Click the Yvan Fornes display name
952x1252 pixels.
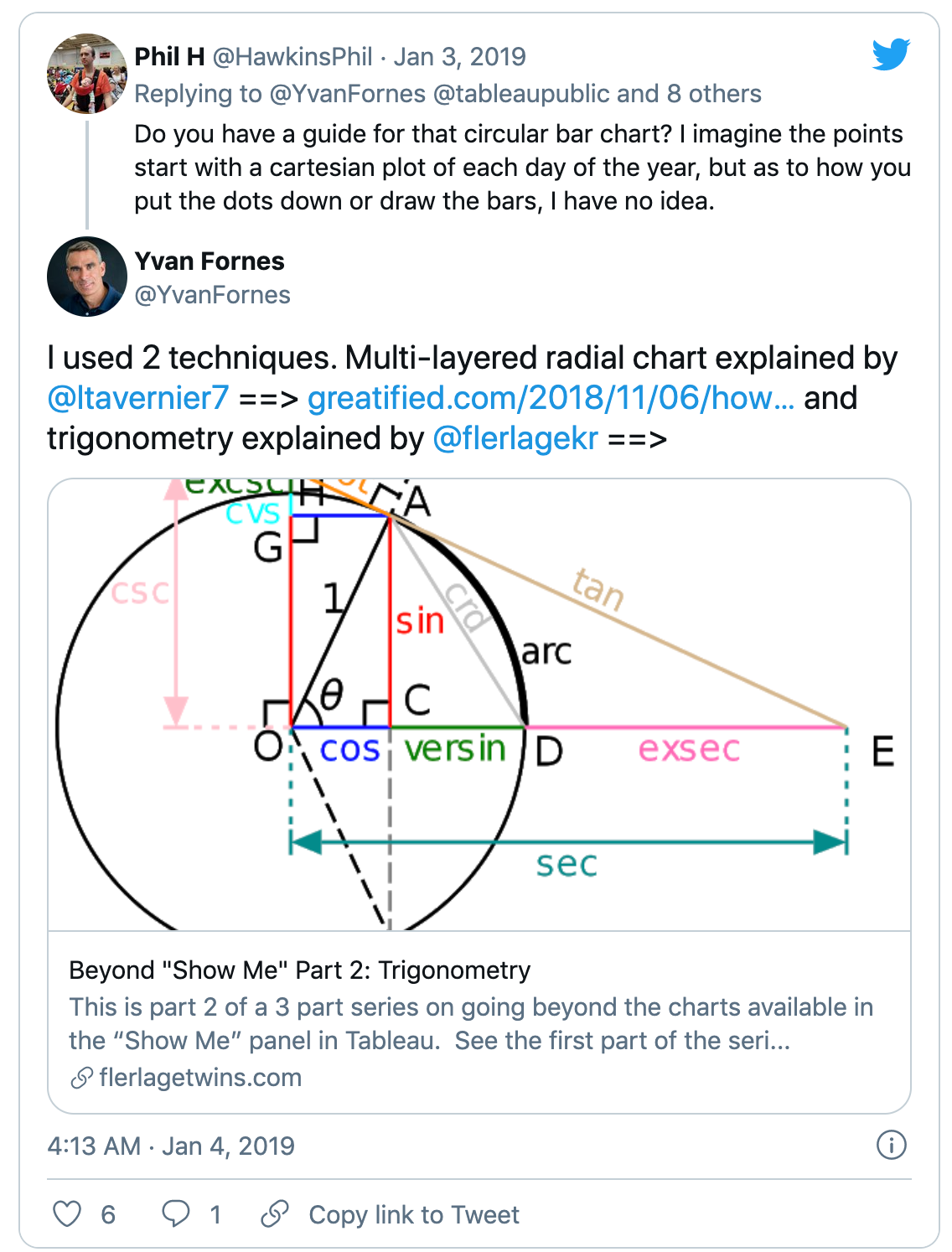(210, 261)
